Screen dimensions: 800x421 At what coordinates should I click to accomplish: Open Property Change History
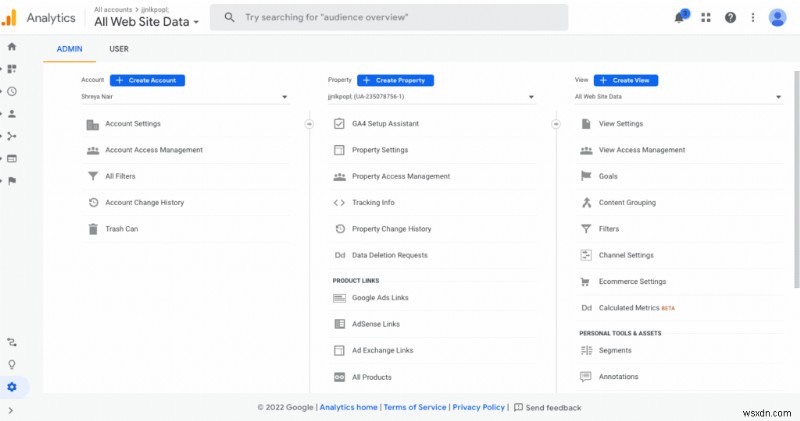(391, 229)
